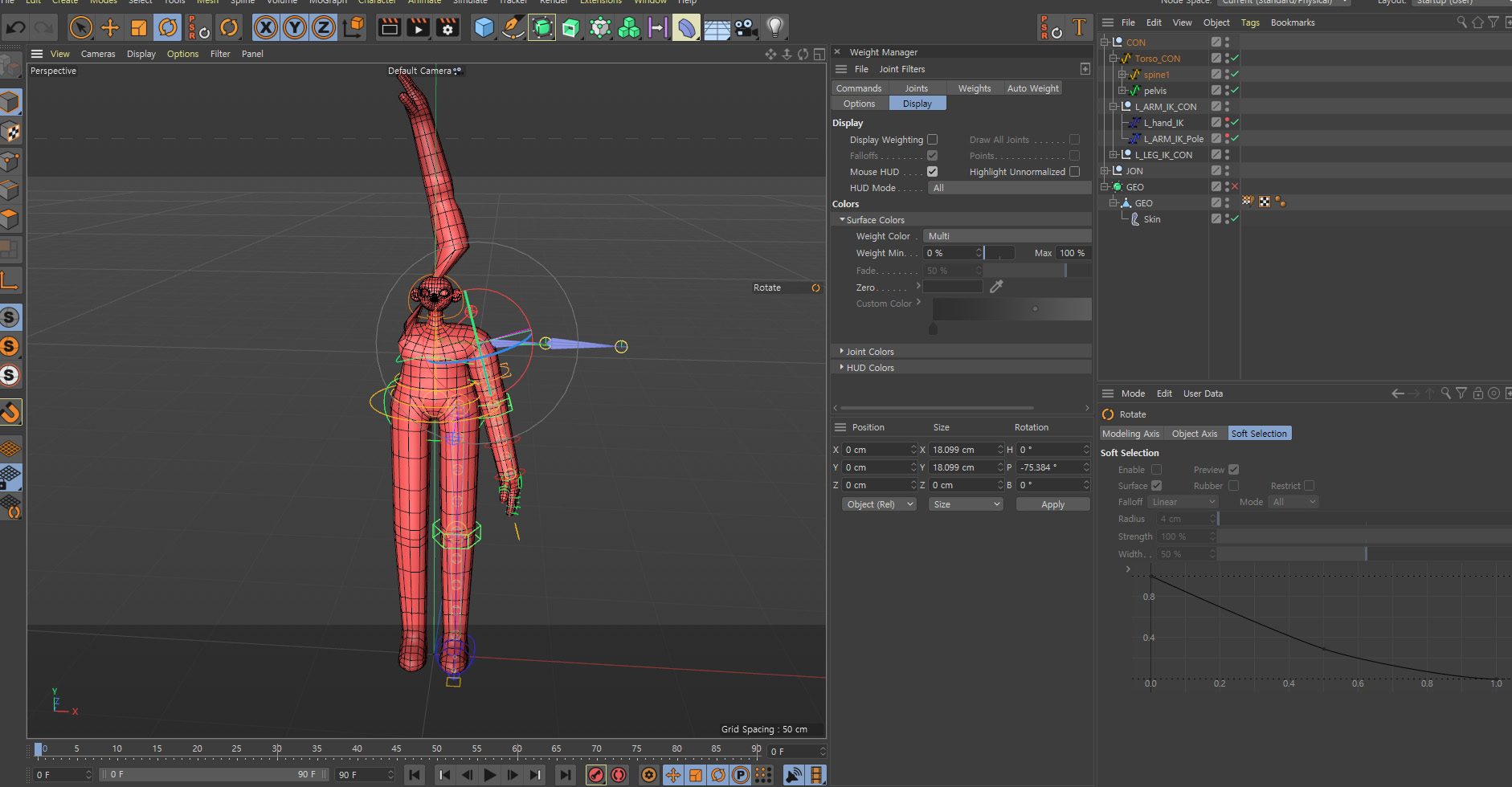Click Apply coordinates button
This screenshot has height=787, width=1512.
pos(1052,504)
